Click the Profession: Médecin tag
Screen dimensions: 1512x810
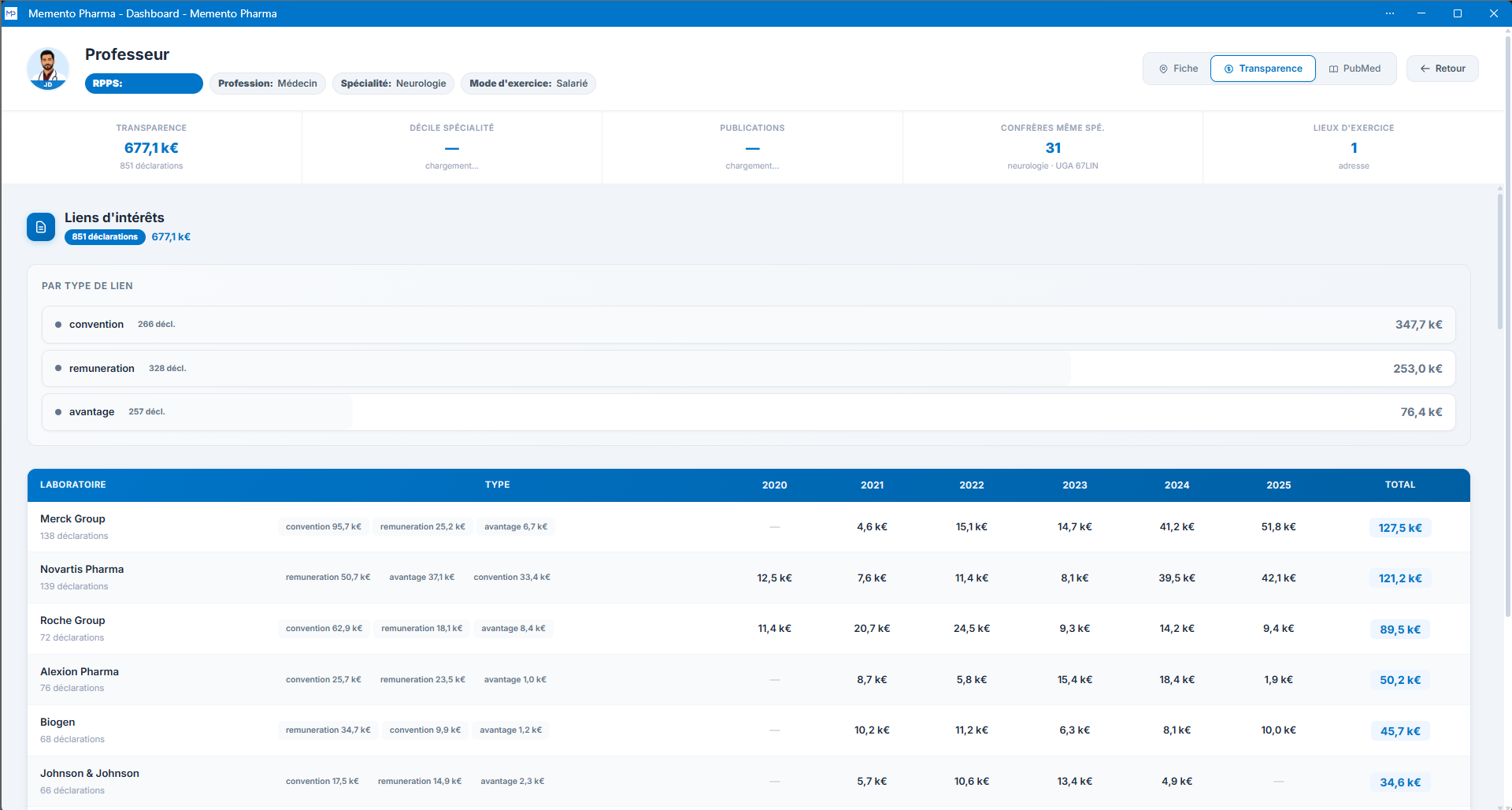(x=268, y=84)
